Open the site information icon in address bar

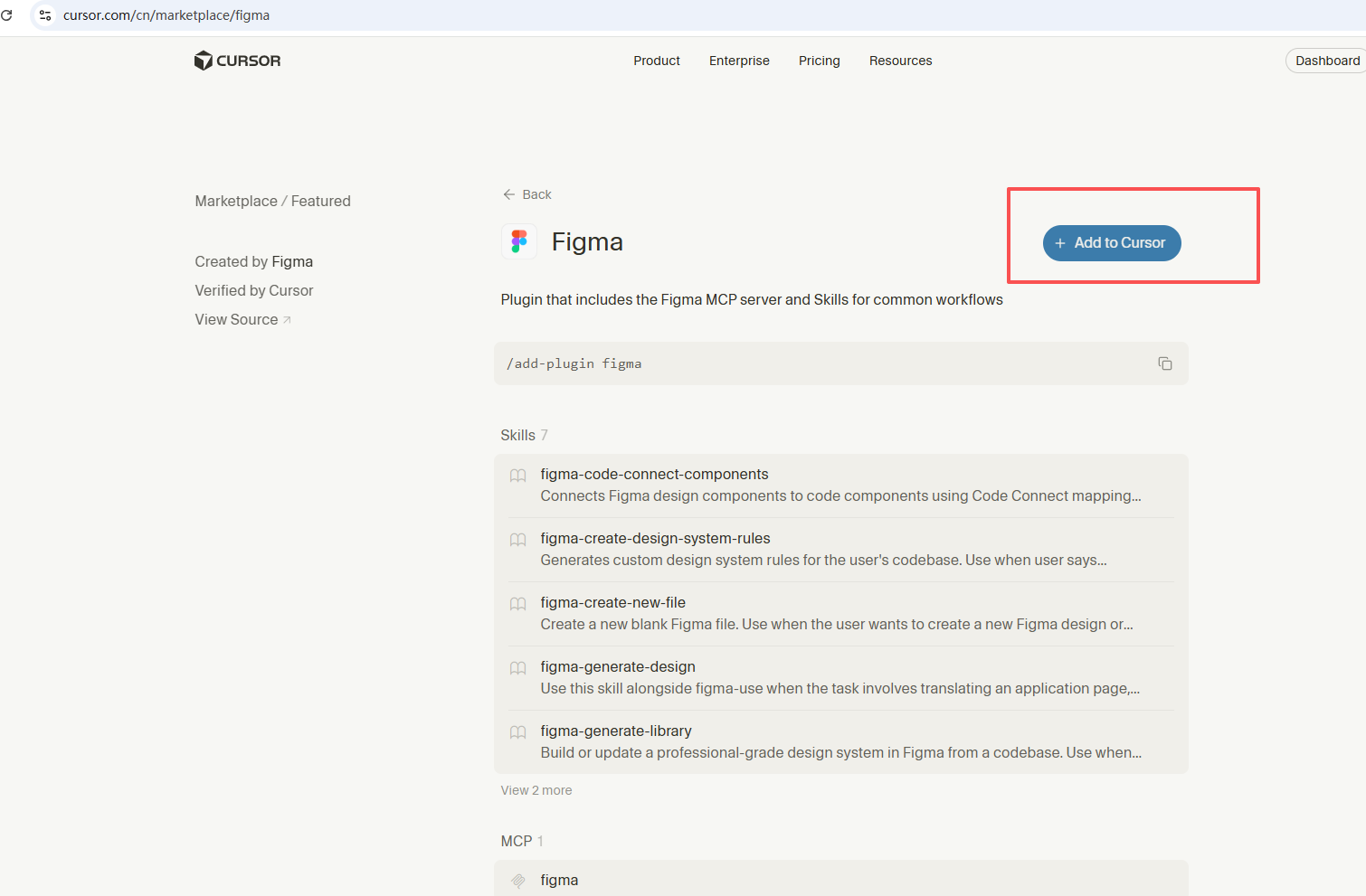(x=45, y=15)
